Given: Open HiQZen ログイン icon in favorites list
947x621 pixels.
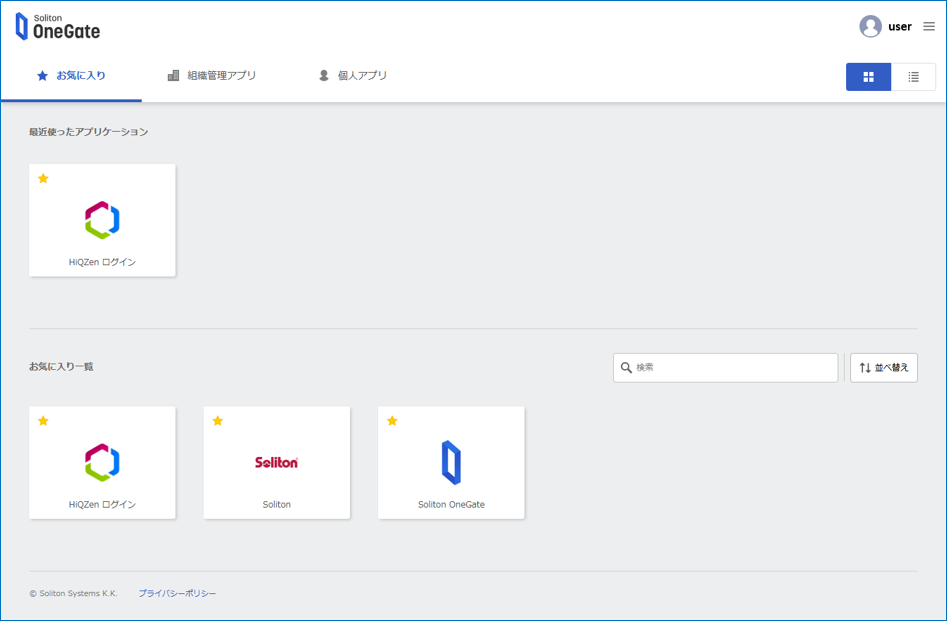Looking at the screenshot, I should 102,462.
